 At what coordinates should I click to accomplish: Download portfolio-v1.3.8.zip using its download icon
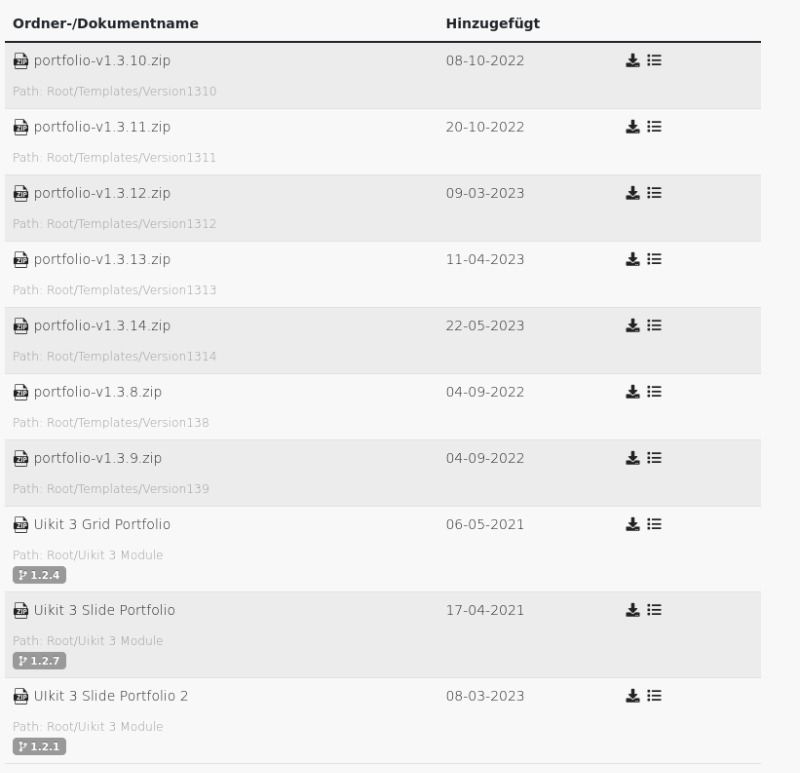tap(632, 391)
